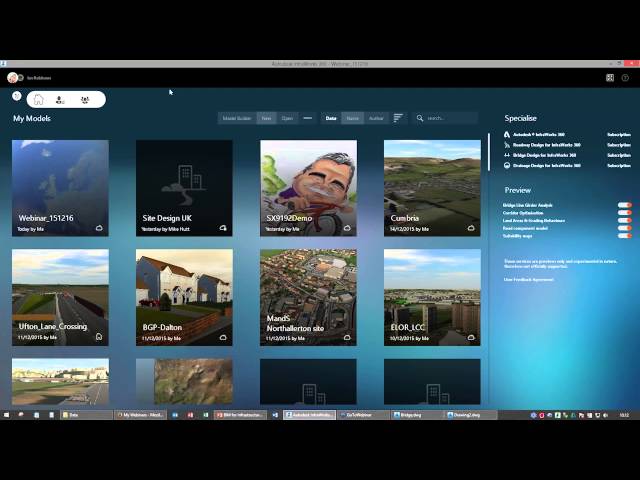This screenshot has width=640, height=480.
Task: Click the Open model button
Action: [287, 118]
